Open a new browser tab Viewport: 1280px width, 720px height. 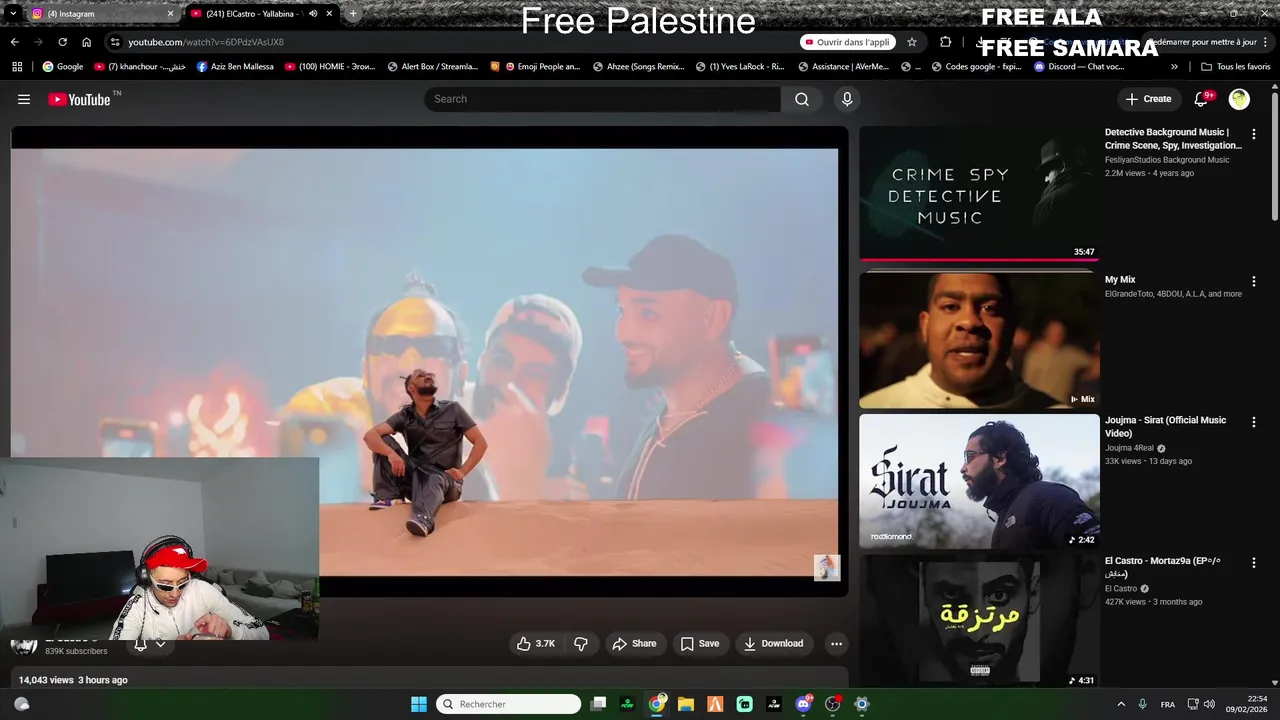(352, 14)
